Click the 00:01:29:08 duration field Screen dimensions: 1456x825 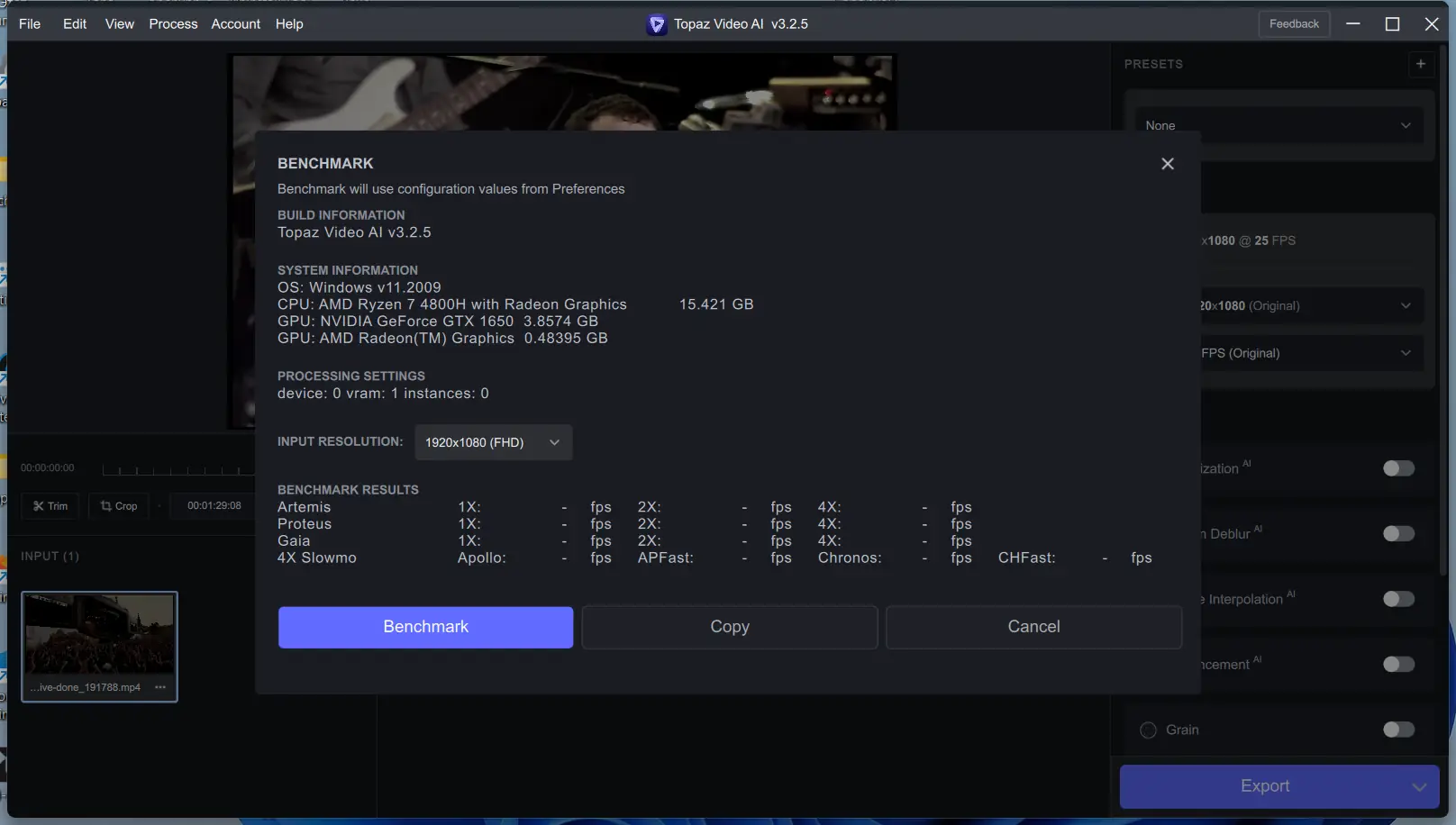click(214, 506)
